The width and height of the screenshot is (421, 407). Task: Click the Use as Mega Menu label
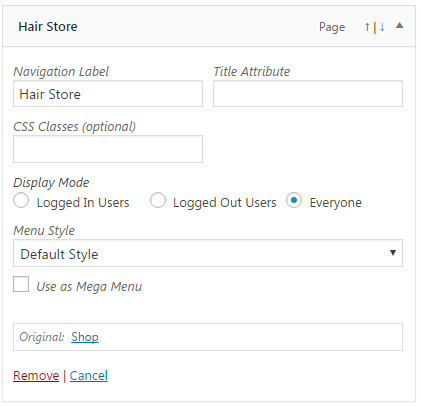coord(89,287)
